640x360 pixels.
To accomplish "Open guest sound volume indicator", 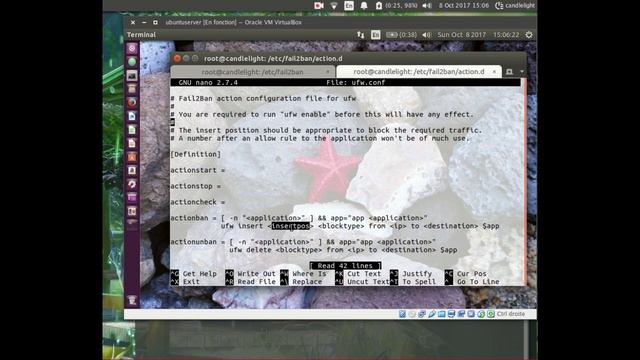I will click(x=427, y=35).
